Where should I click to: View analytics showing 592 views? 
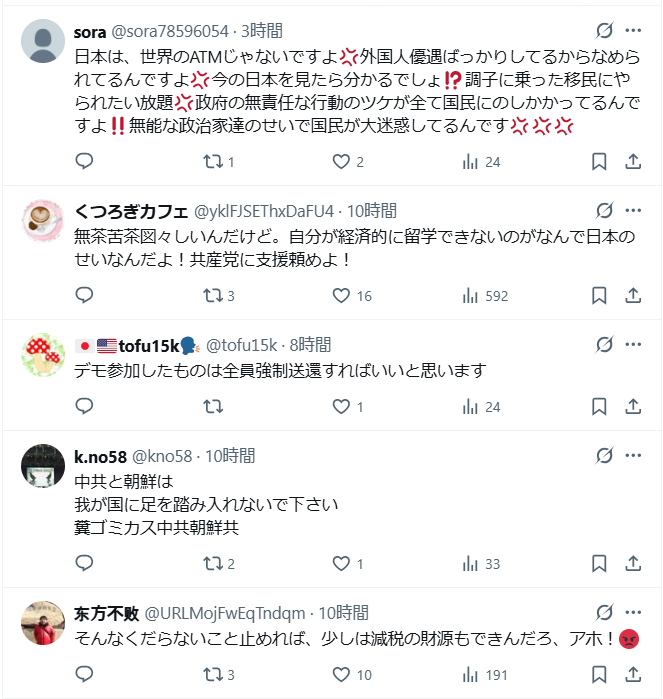(485, 296)
